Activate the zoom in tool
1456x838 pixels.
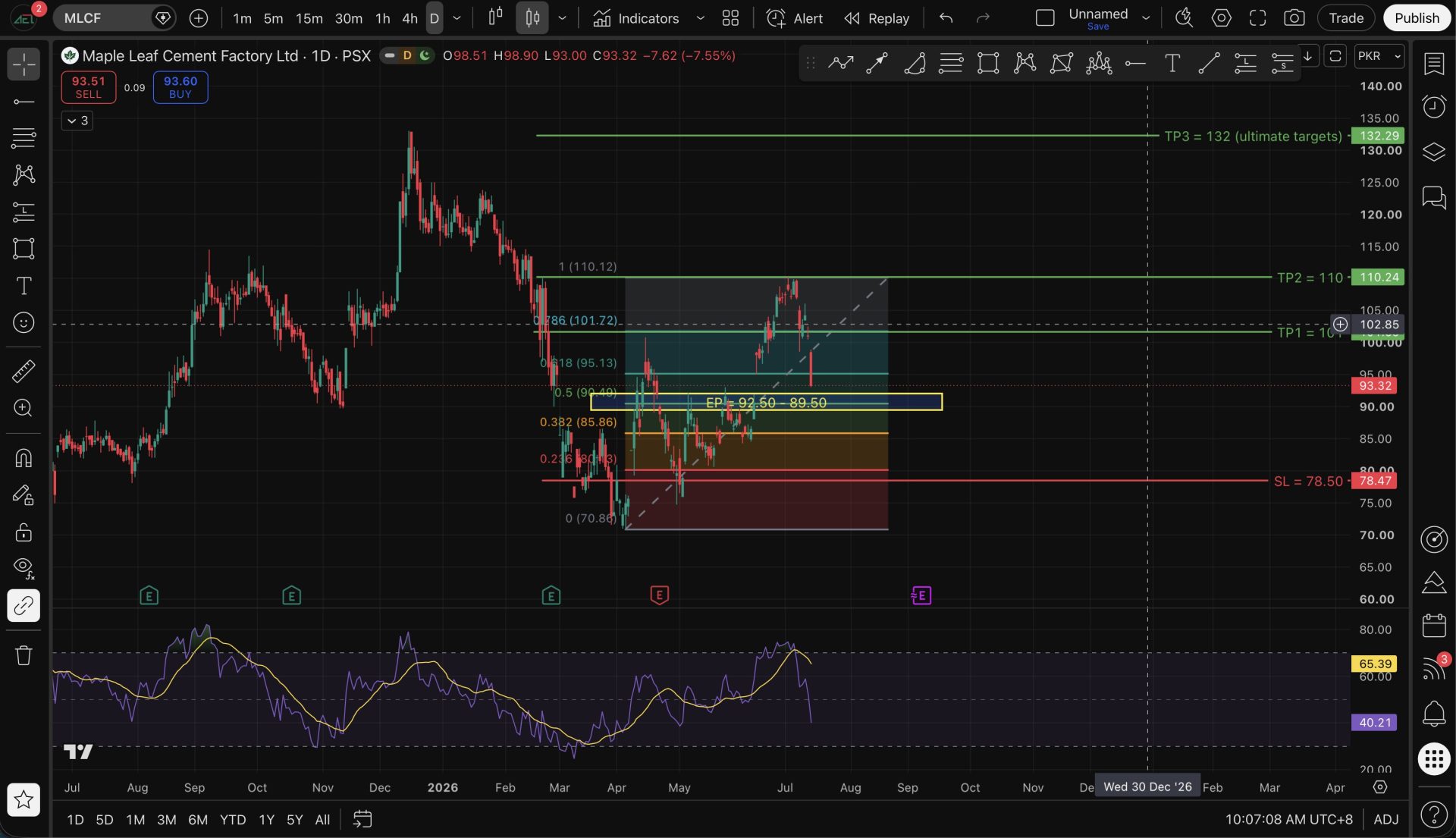pos(24,408)
